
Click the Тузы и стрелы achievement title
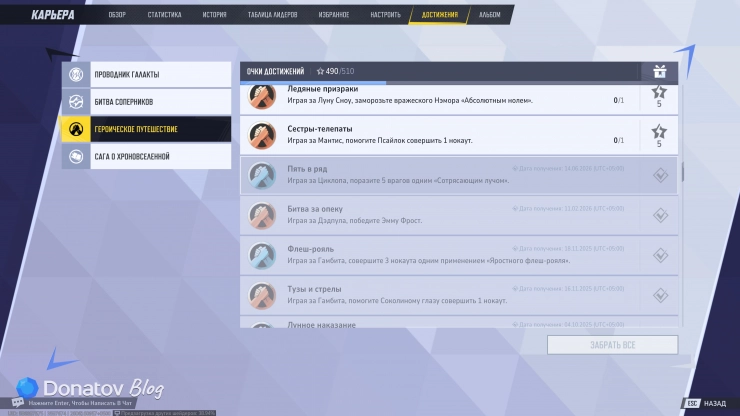314,289
